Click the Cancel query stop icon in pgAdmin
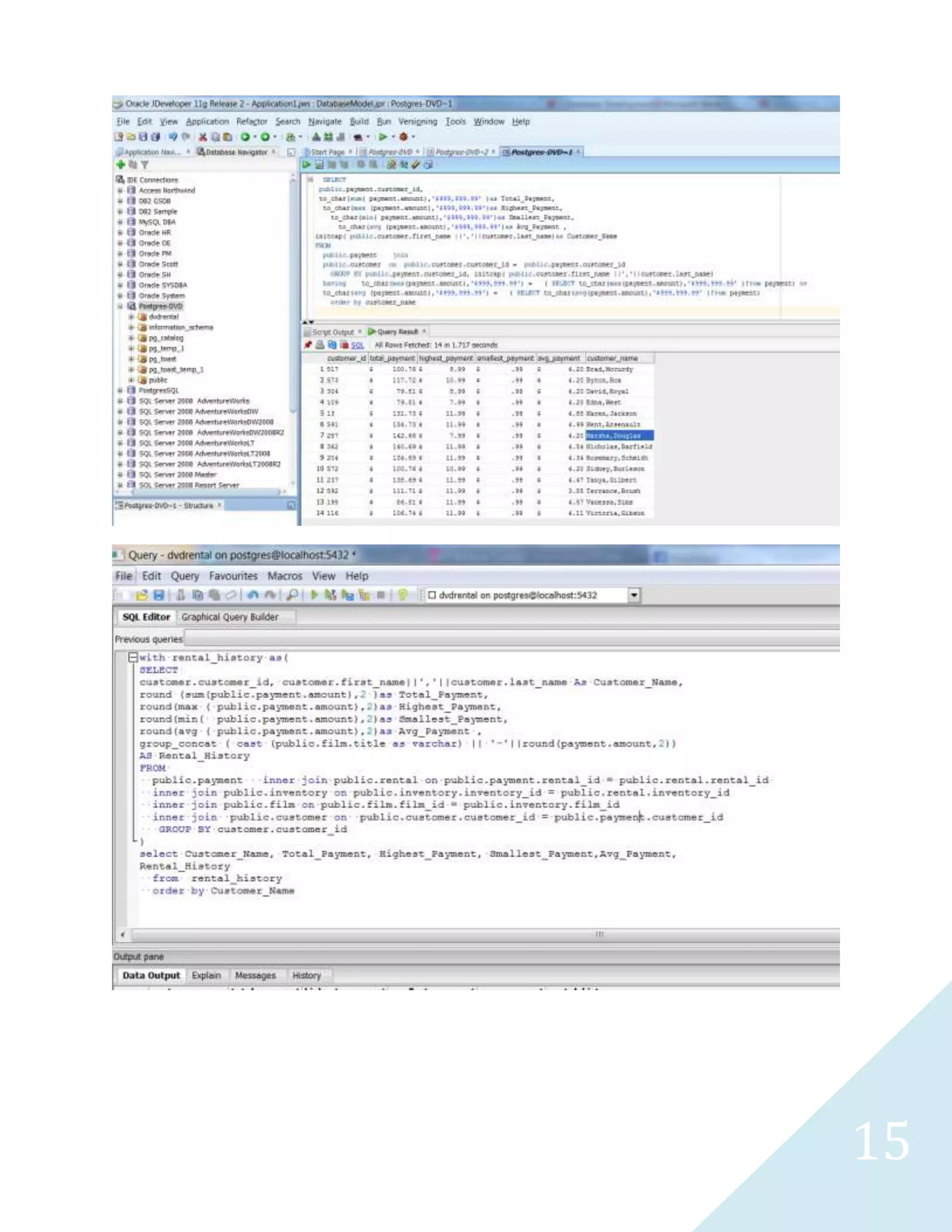Image resolution: width=952 pixels, height=1232 pixels. pos(381,595)
